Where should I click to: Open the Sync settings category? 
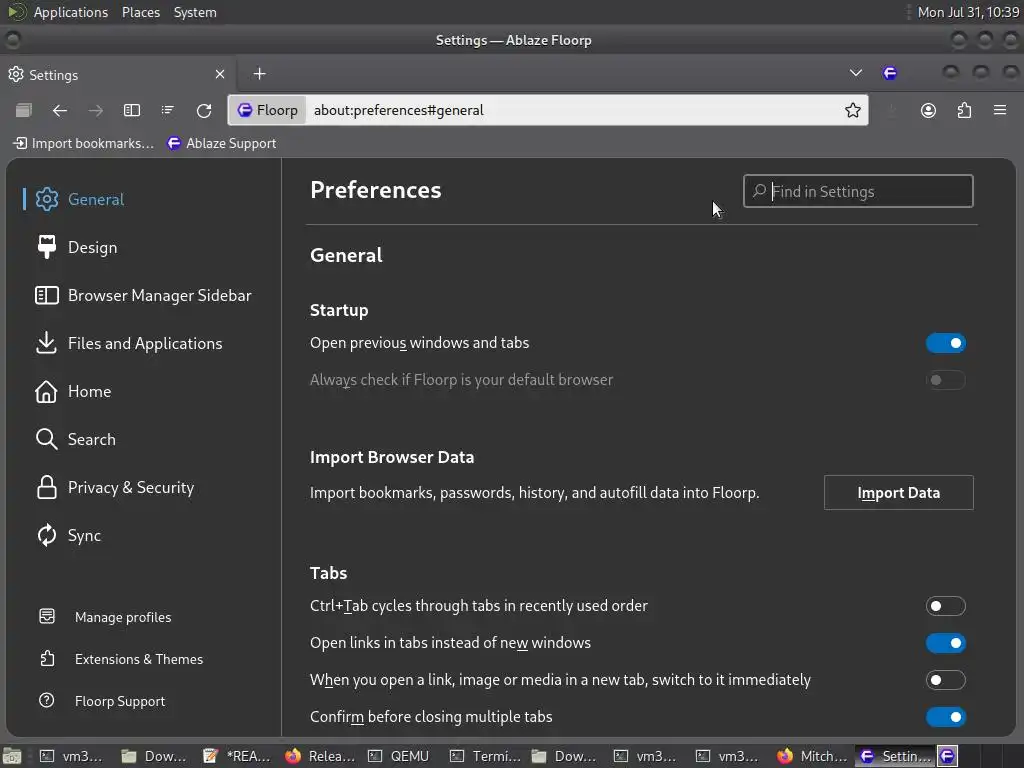pos(69,536)
